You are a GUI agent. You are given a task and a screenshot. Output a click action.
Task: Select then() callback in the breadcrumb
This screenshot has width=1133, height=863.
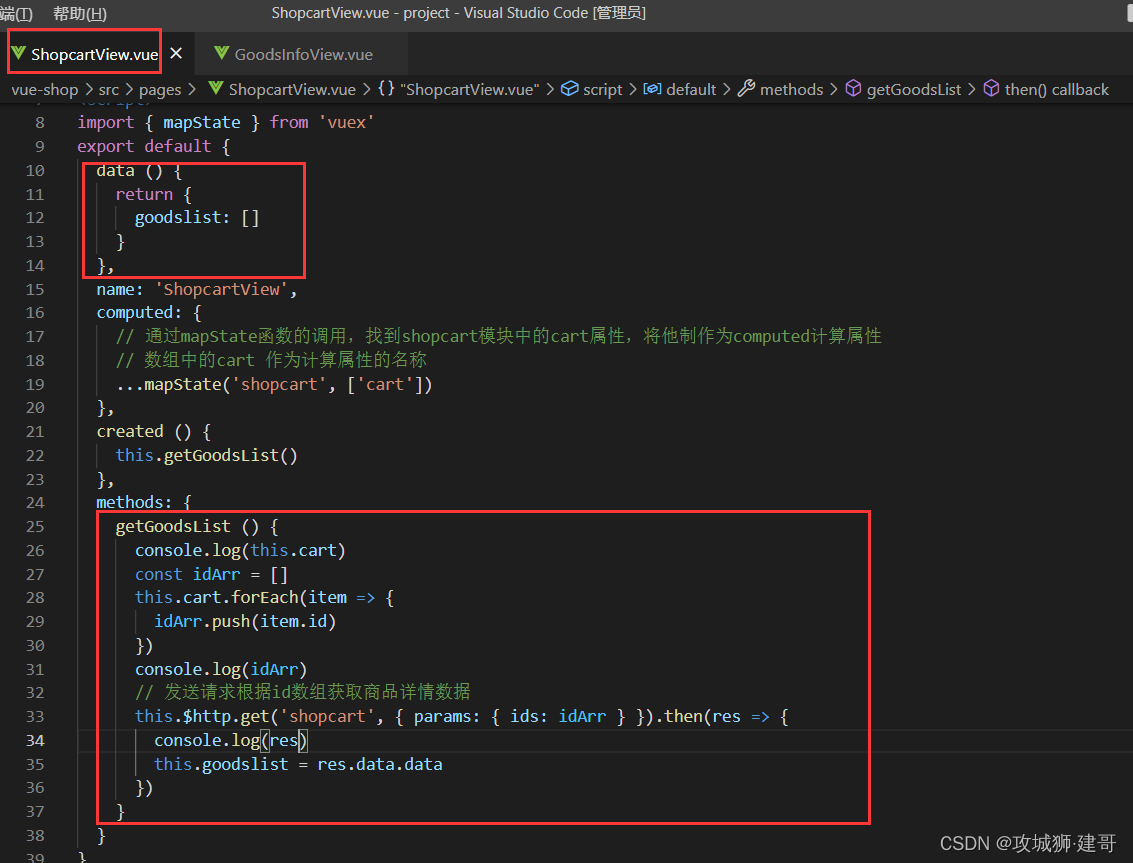coord(1056,90)
